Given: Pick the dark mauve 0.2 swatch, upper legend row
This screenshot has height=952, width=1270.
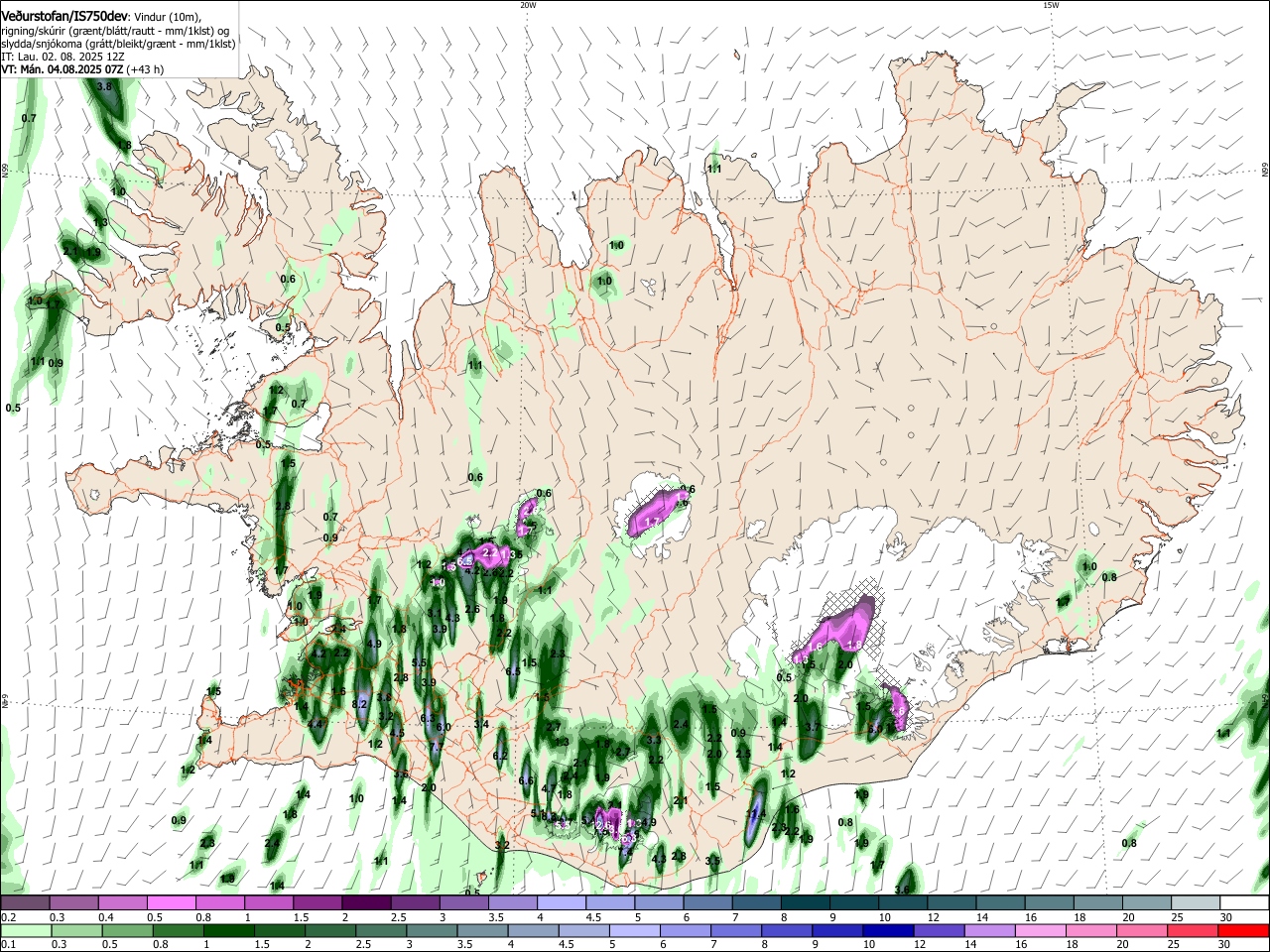Looking at the screenshot, I should pyautogui.click(x=25, y=903).
